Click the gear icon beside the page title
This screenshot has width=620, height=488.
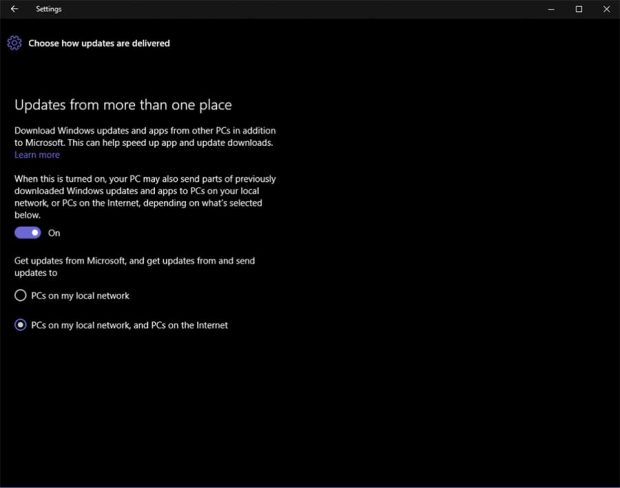14,43
